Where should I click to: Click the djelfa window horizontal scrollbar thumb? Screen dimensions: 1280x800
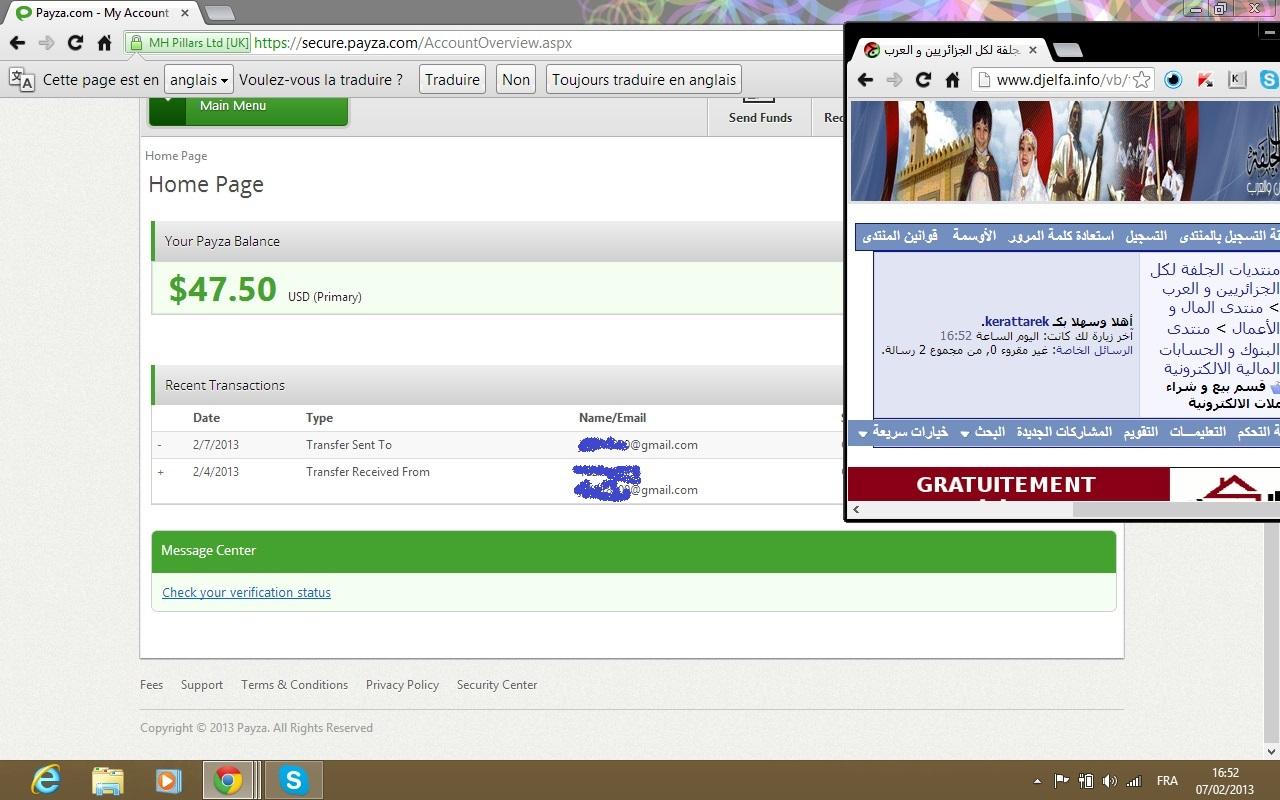tap(1176, 509)
